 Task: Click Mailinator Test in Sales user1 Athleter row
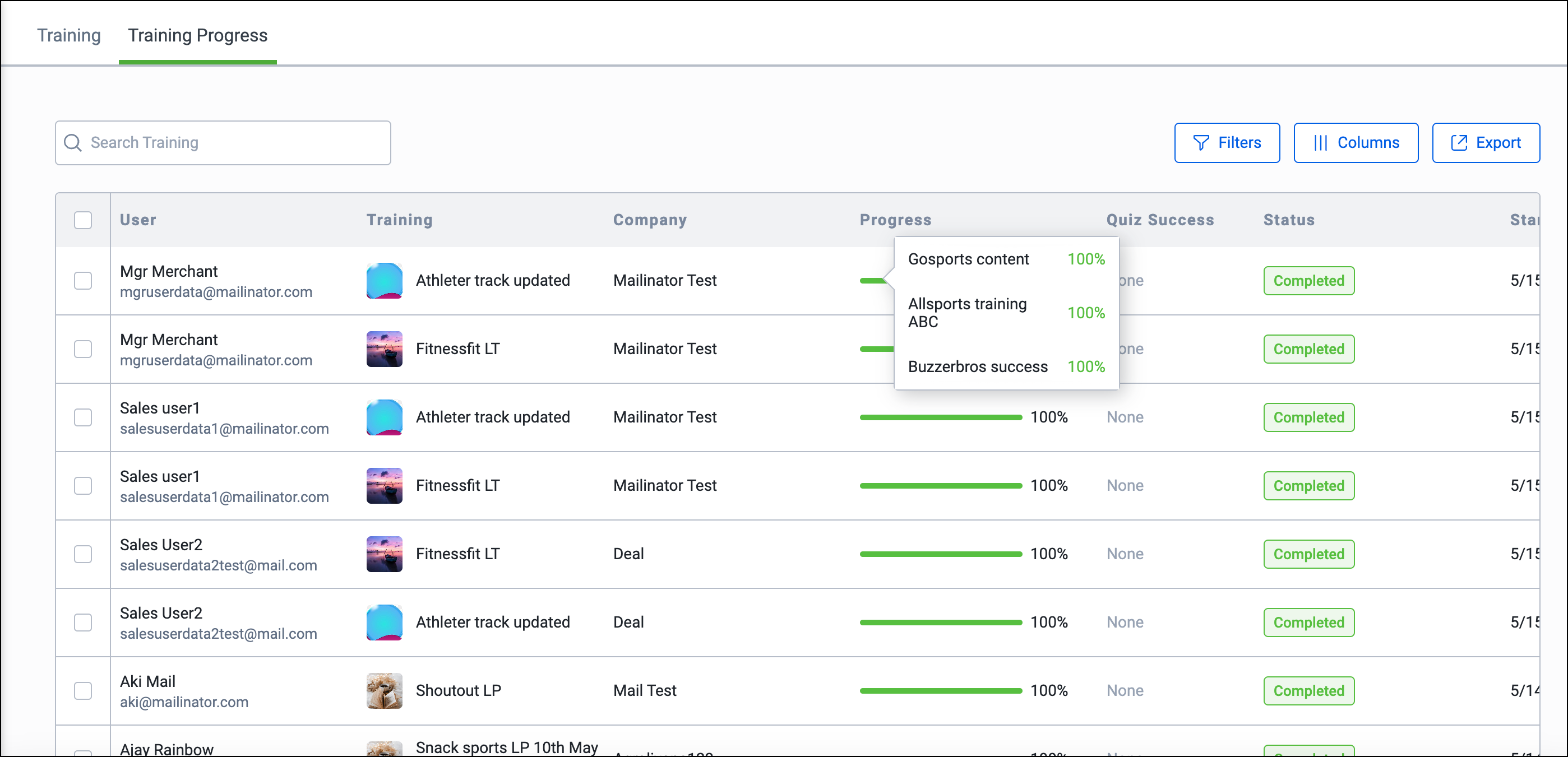click(x=665, y=417)
